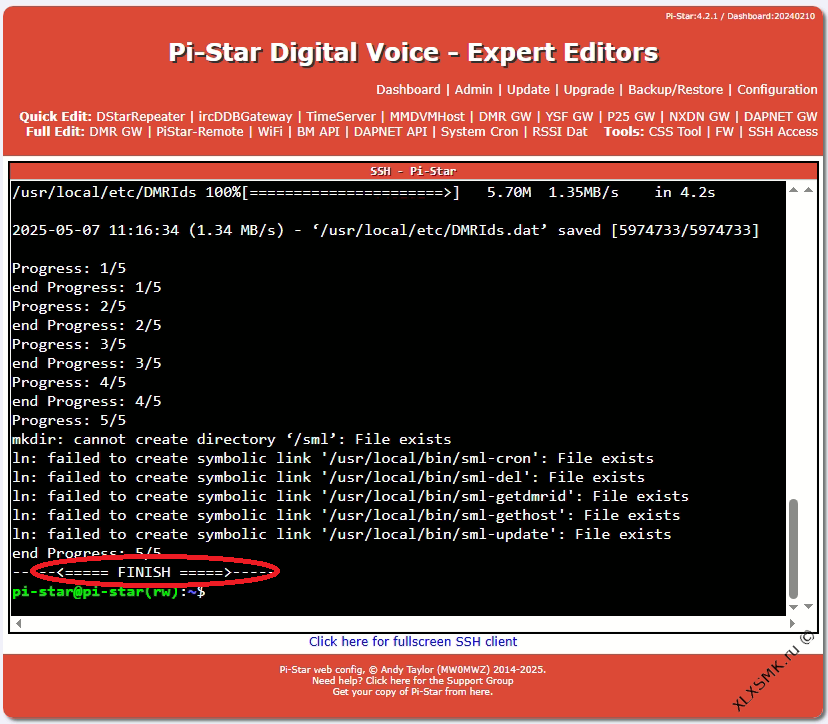
Task: Quick edit NXDN GW config
Action: point(700,117)
